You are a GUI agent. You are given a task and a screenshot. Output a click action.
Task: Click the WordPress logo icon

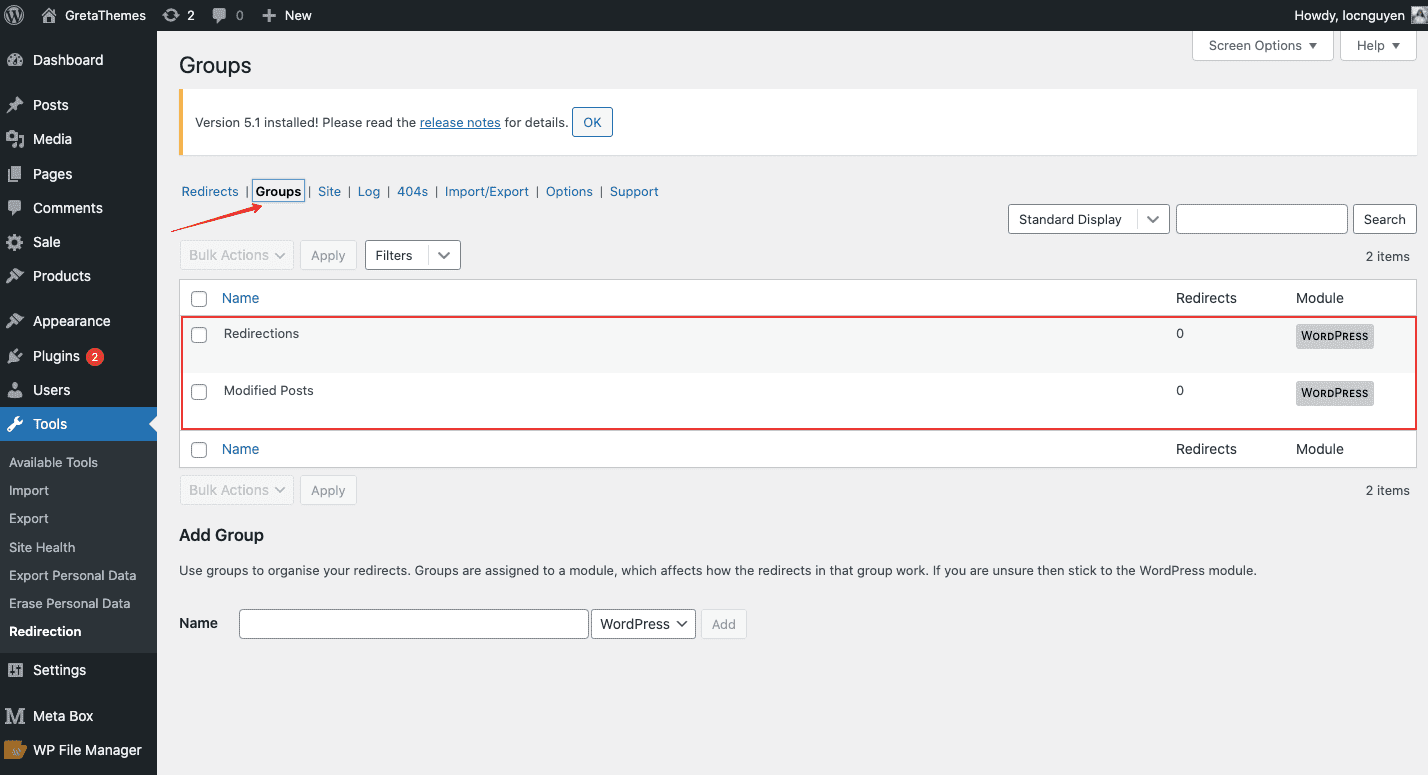pyautogui.click(x=14, y=15)
